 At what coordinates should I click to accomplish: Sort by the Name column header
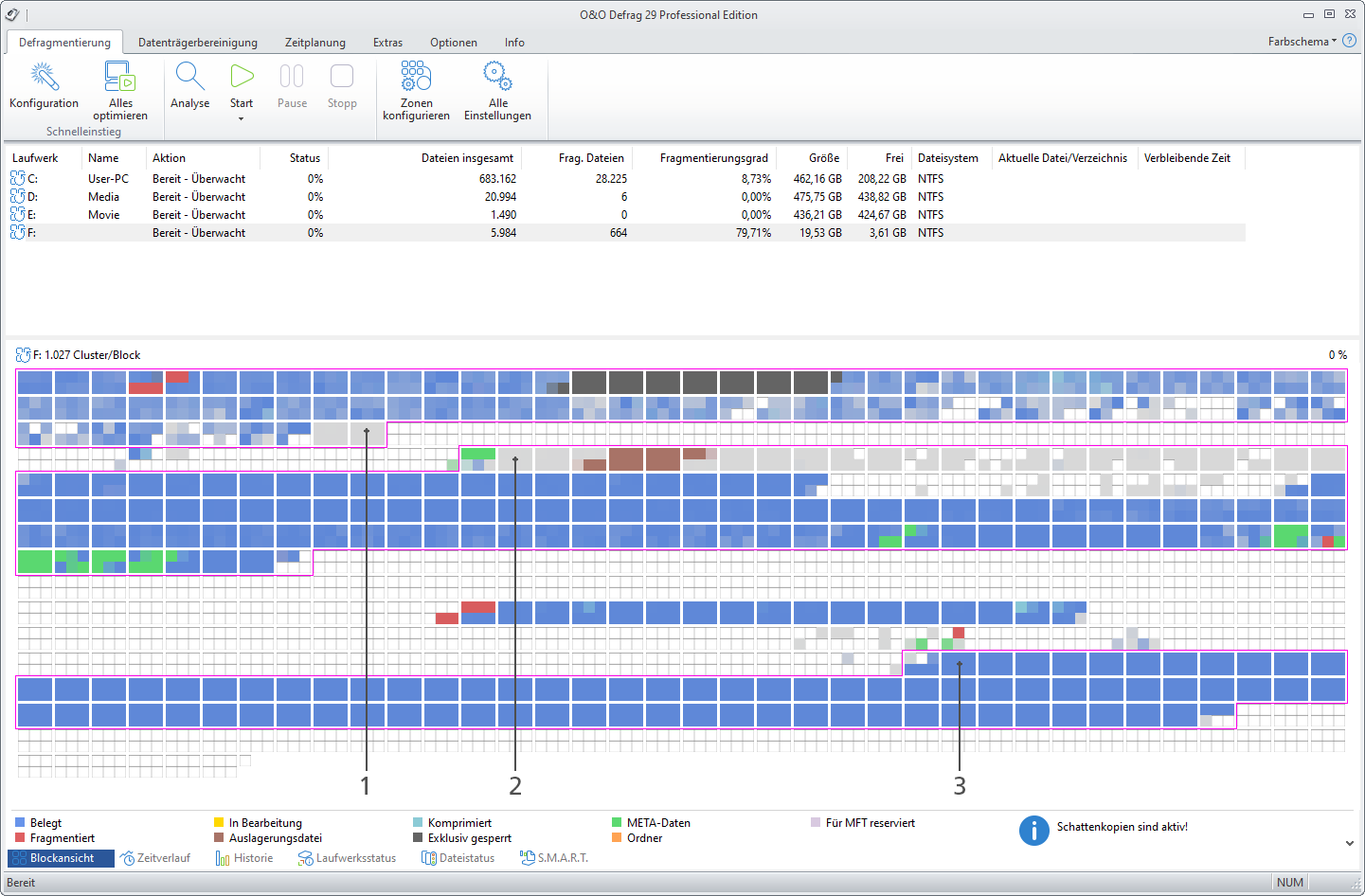coord(103,158)
